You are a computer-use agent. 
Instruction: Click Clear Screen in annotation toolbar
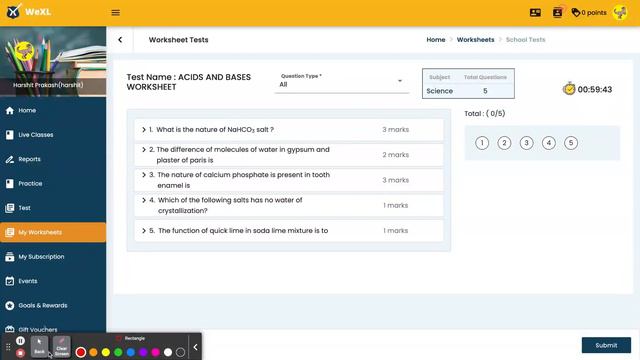click(62, 347)
